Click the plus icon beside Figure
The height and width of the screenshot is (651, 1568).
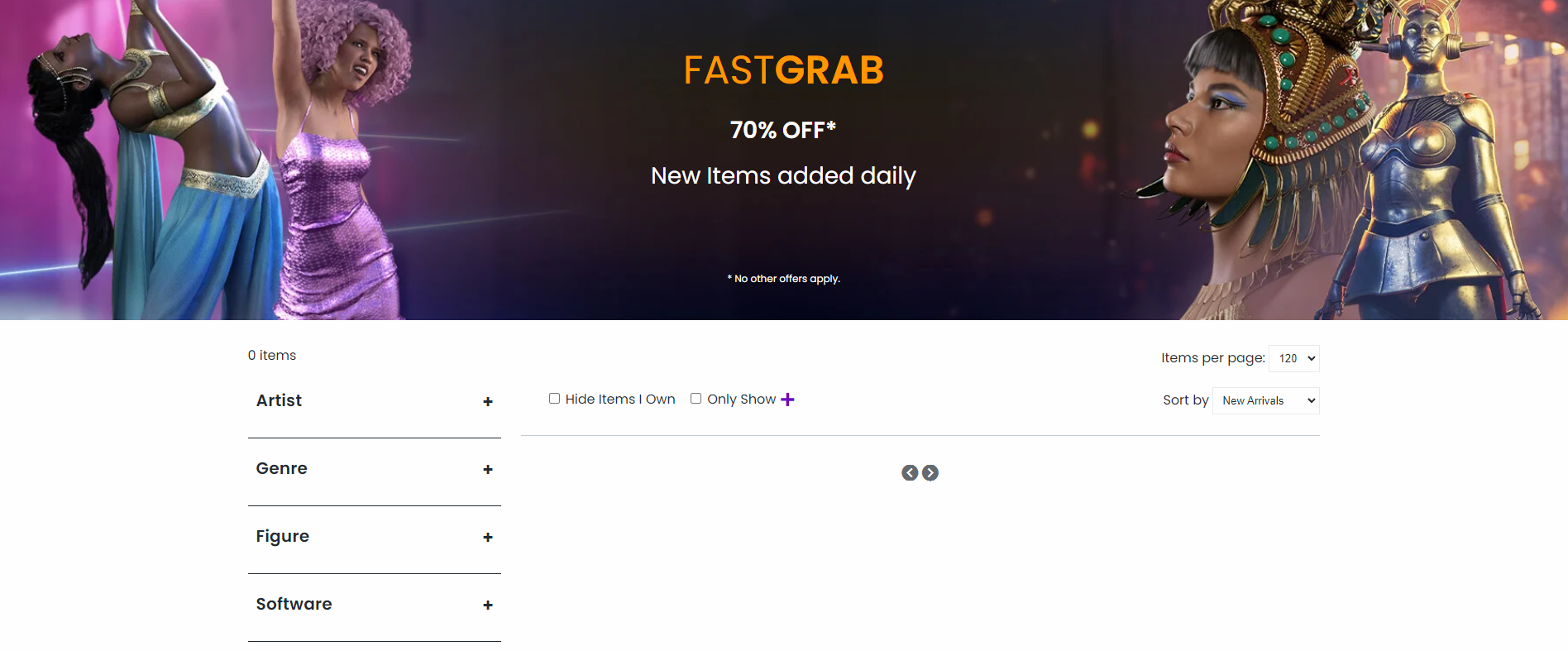[488, 538]
